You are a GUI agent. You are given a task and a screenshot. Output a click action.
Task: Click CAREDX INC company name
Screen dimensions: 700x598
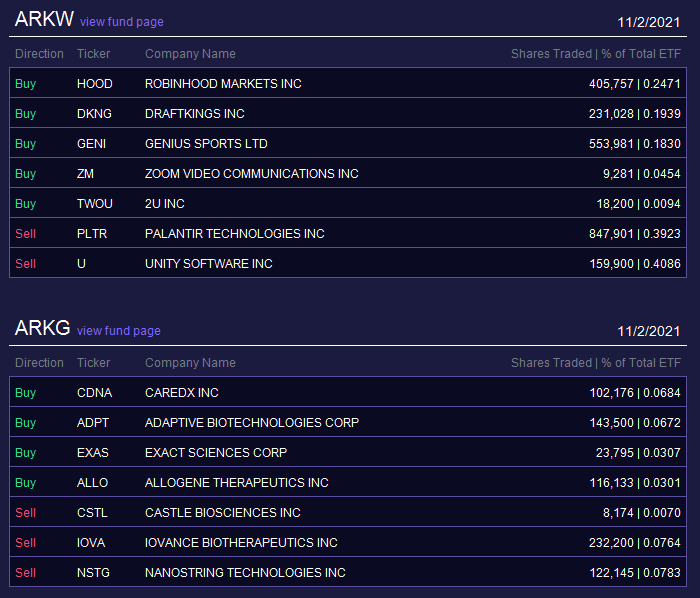(x=182, y=393)
